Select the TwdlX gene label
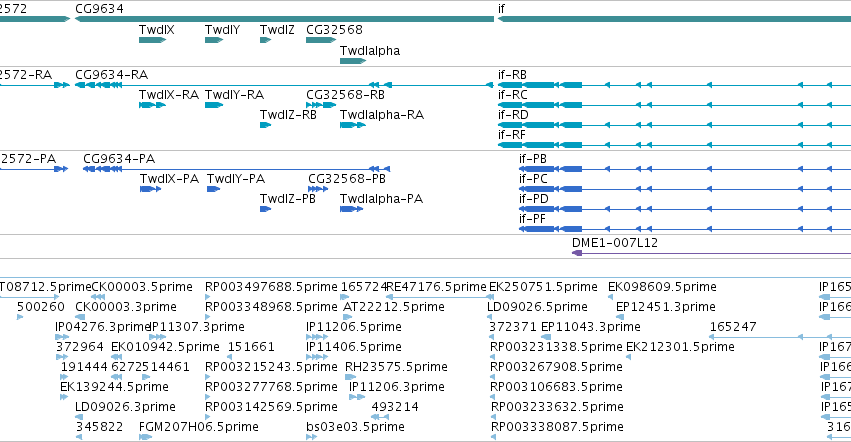The width and height of the screenshot is (851, 442). tap(157, 30)
